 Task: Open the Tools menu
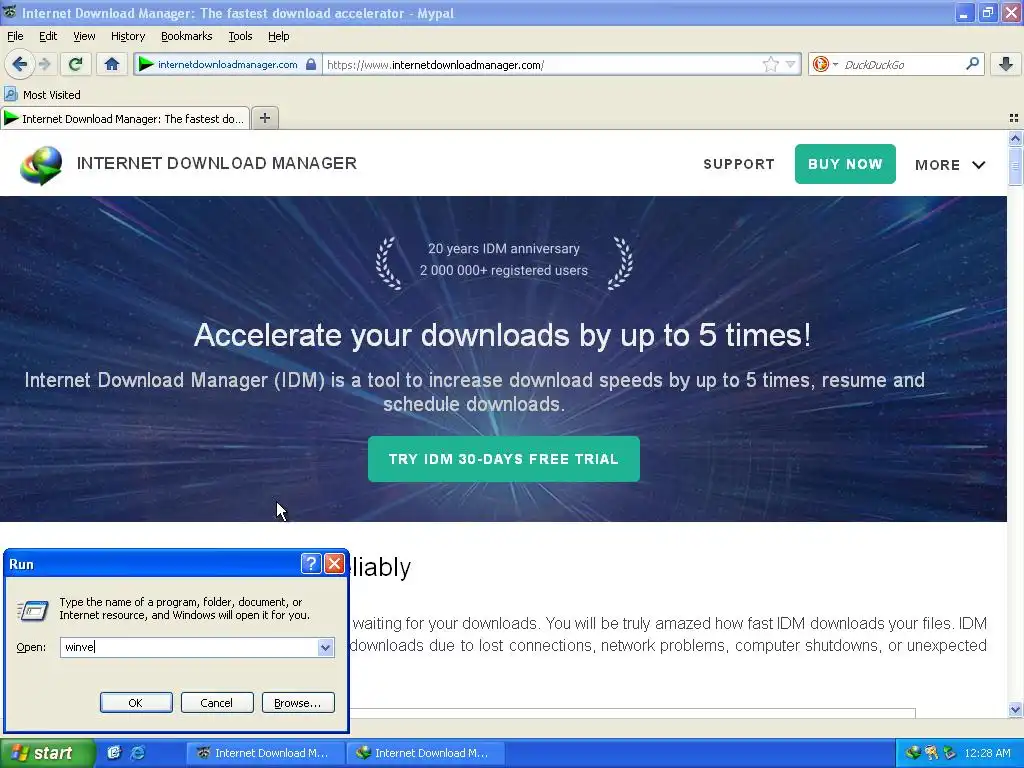[x=240, y=36]
